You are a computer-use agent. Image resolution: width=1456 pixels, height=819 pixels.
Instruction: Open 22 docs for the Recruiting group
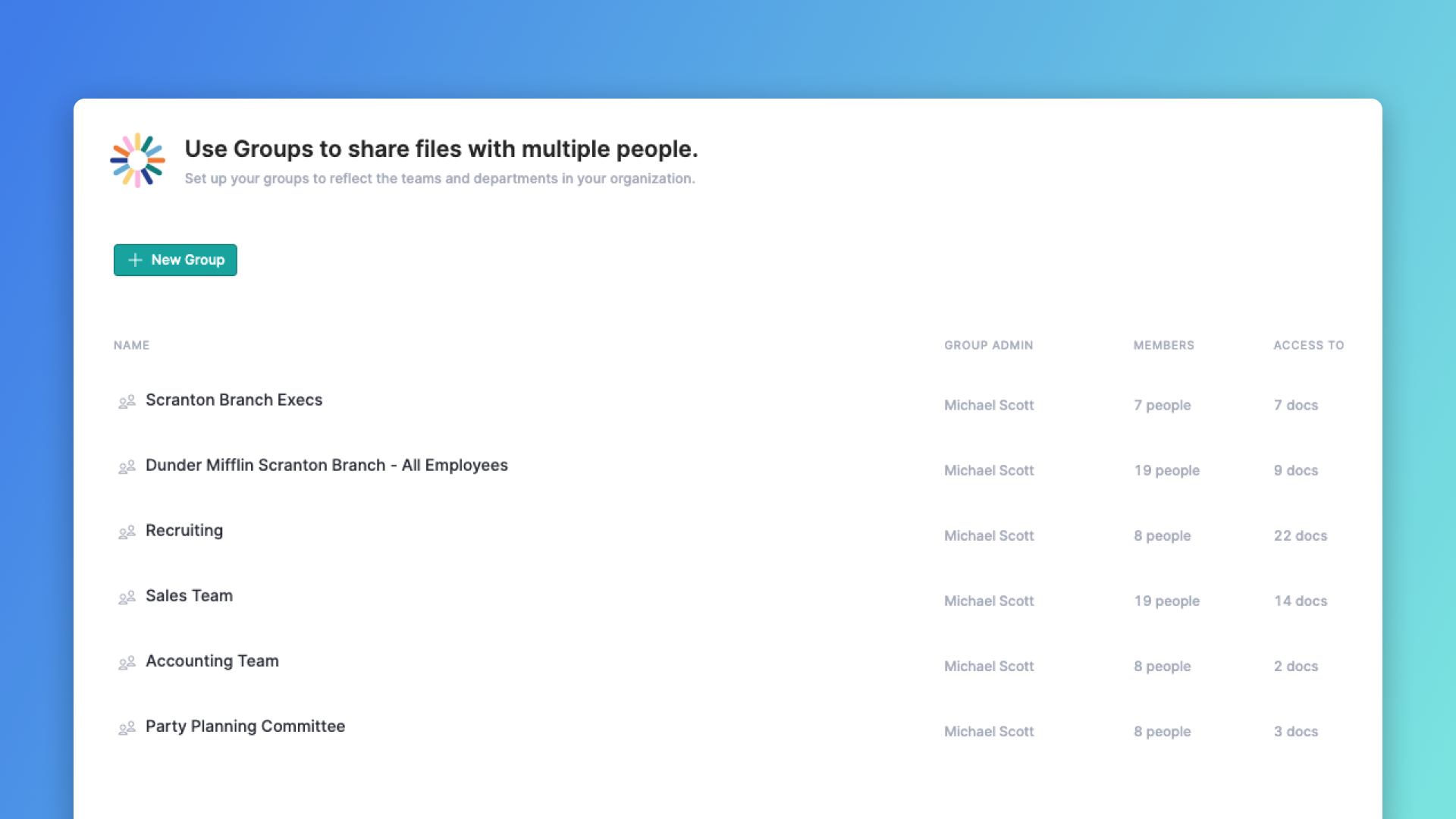coord(1301,535)
